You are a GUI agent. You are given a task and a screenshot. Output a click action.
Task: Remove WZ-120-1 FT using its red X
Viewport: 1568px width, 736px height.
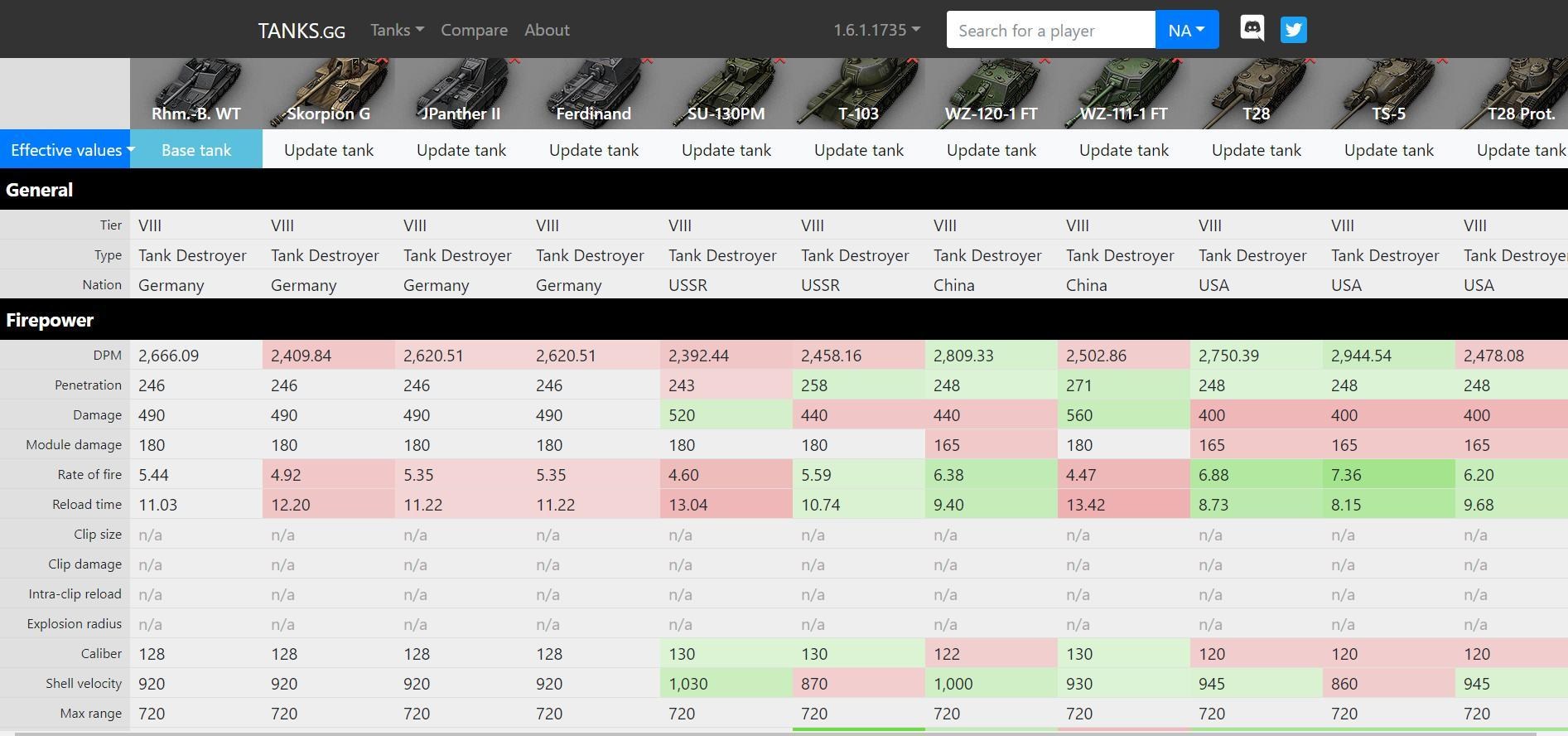tap(1045, 61)
